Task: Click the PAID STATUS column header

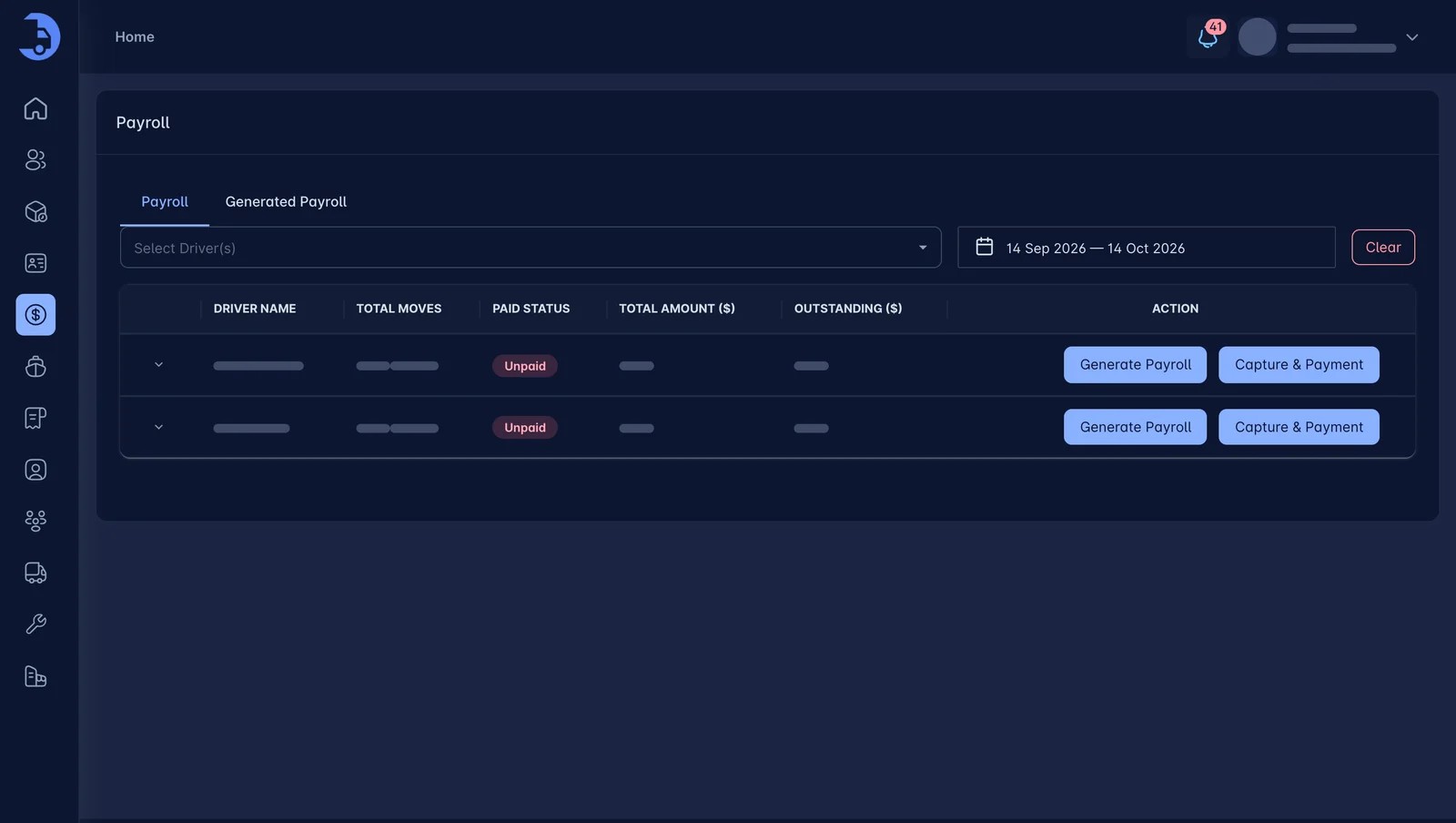Action: (x=531, y=309)
